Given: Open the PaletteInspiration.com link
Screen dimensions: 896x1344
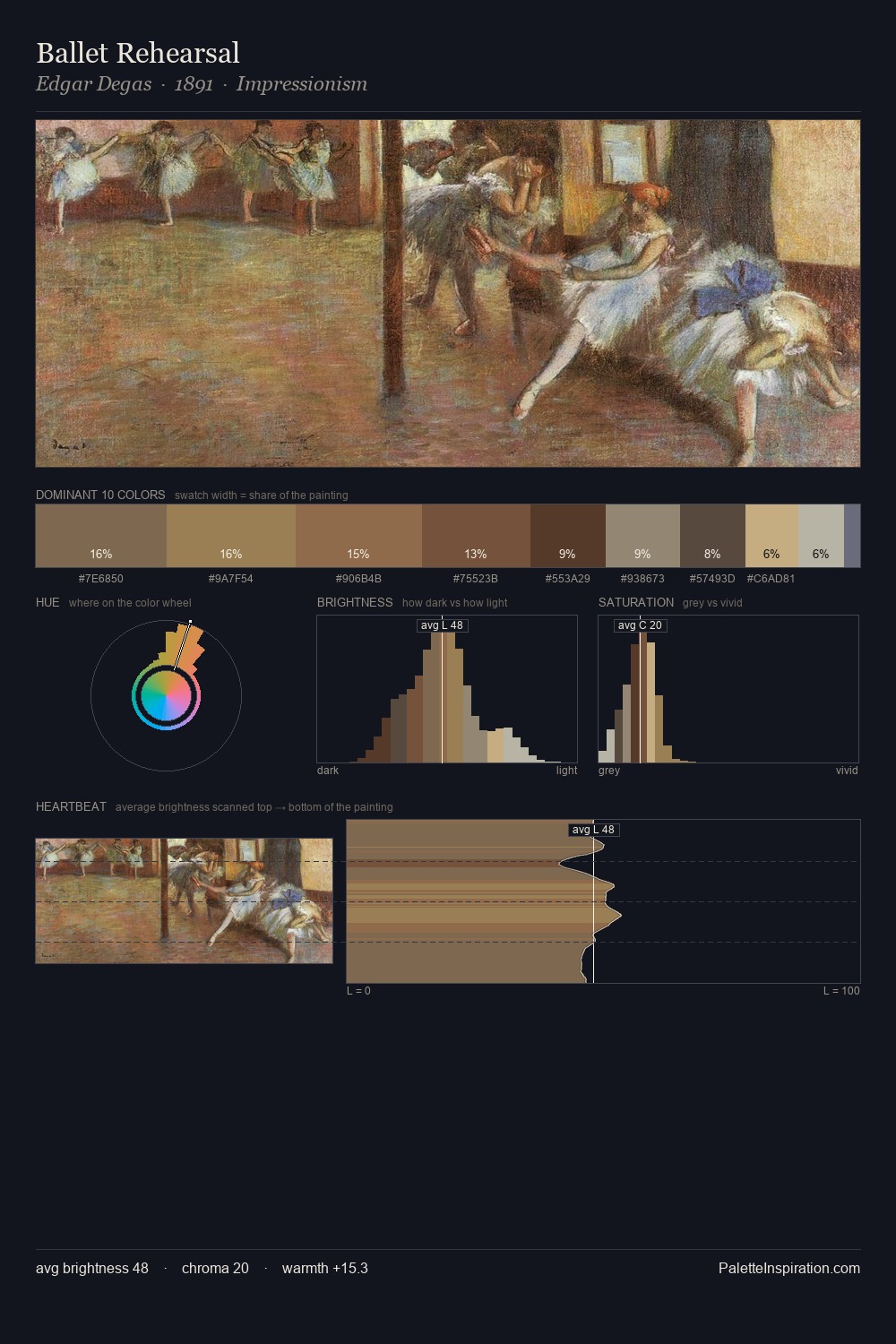Looking at the screenshot, I should [x=789, y=1268].
